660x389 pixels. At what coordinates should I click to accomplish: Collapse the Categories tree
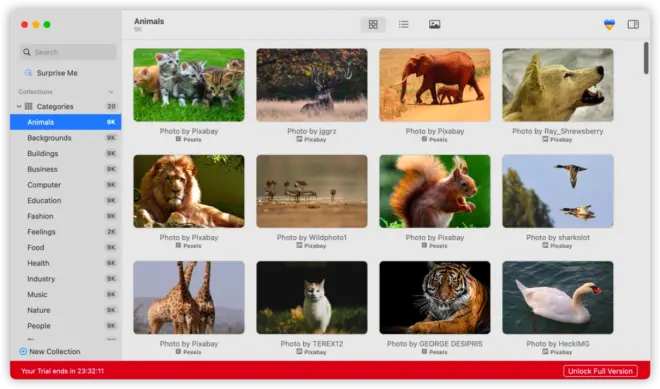(19, 107)
